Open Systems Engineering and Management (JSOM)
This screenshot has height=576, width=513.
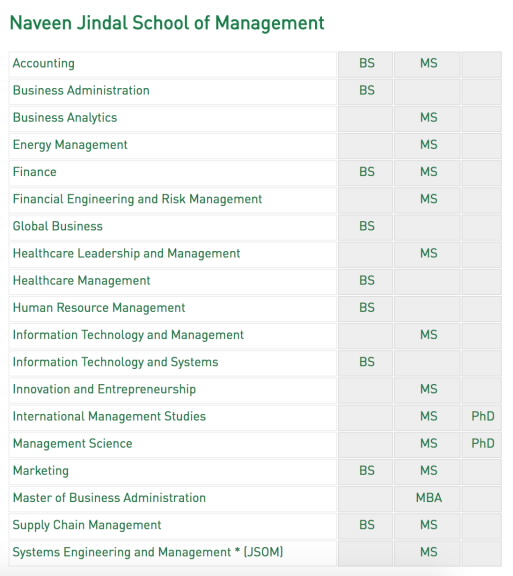[148, 552]
